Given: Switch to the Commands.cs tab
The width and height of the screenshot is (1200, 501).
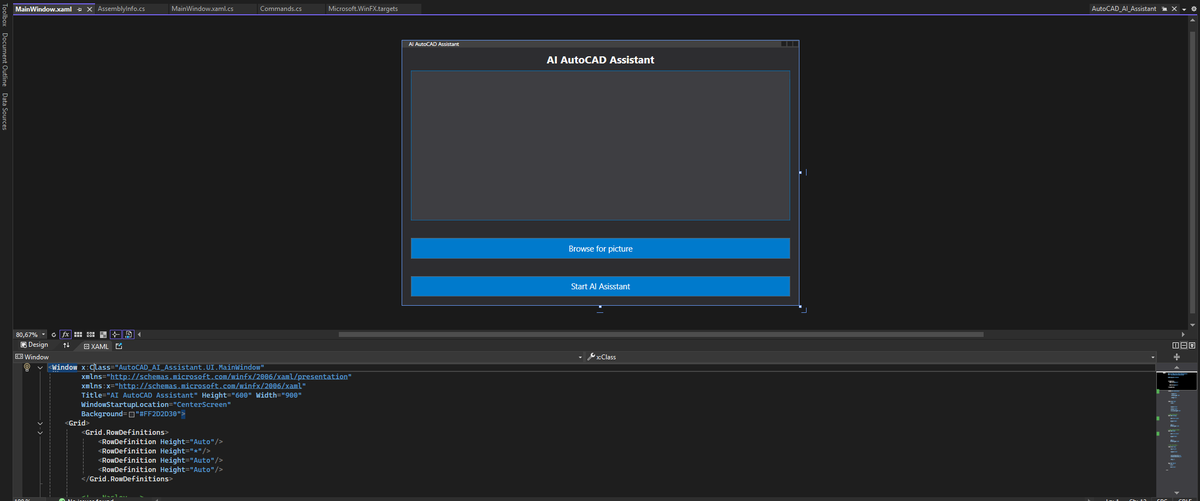Looking at the screenshot, I should tap(280, 8).
